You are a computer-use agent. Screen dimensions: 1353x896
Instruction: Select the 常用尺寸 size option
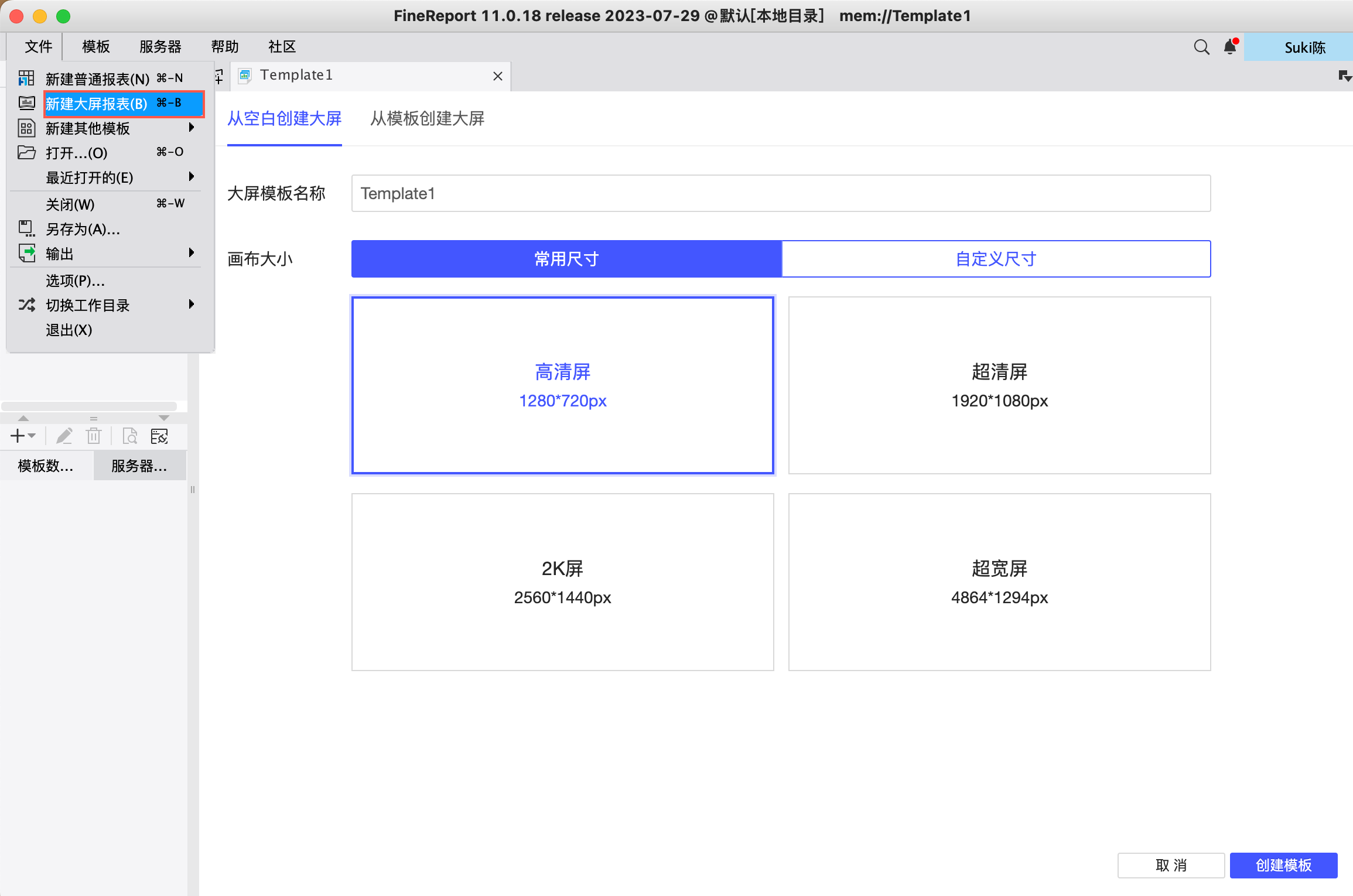(566, 259)
